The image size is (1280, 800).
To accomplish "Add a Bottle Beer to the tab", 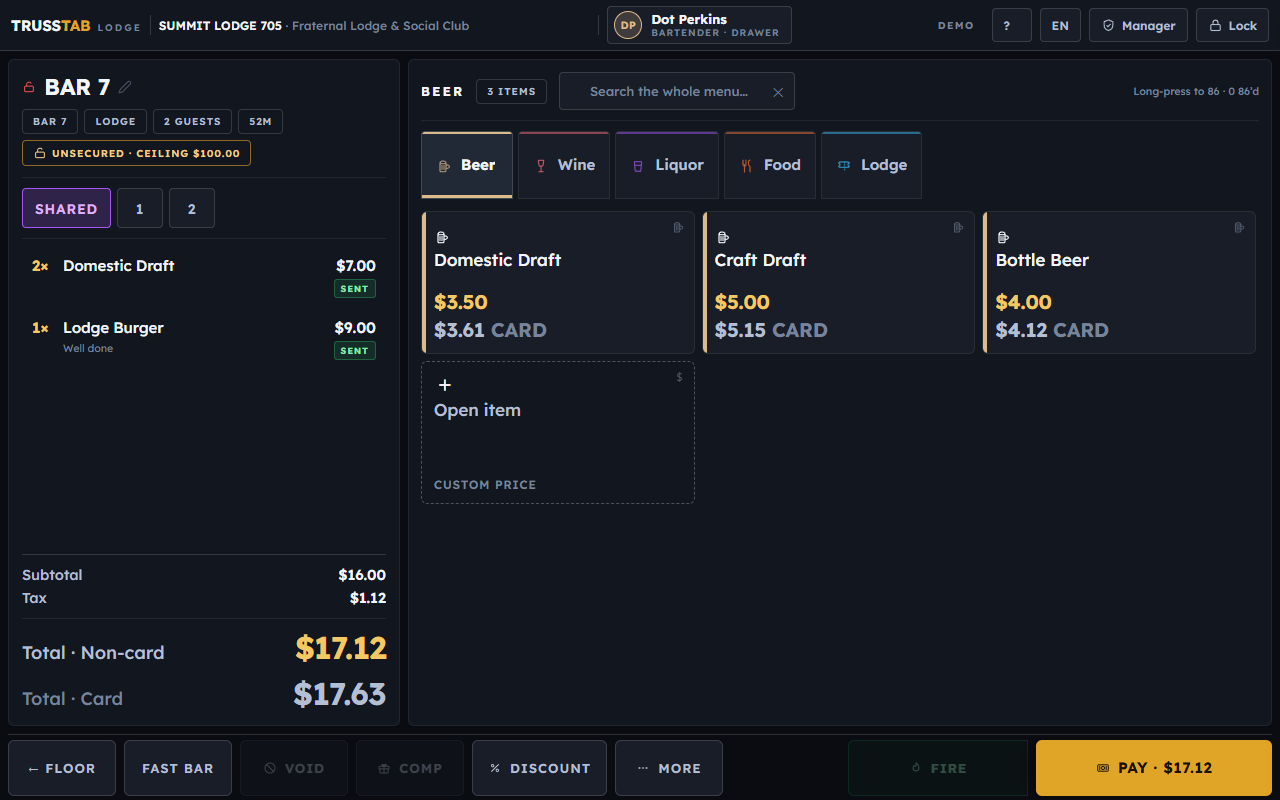I will pos(1119,282).
